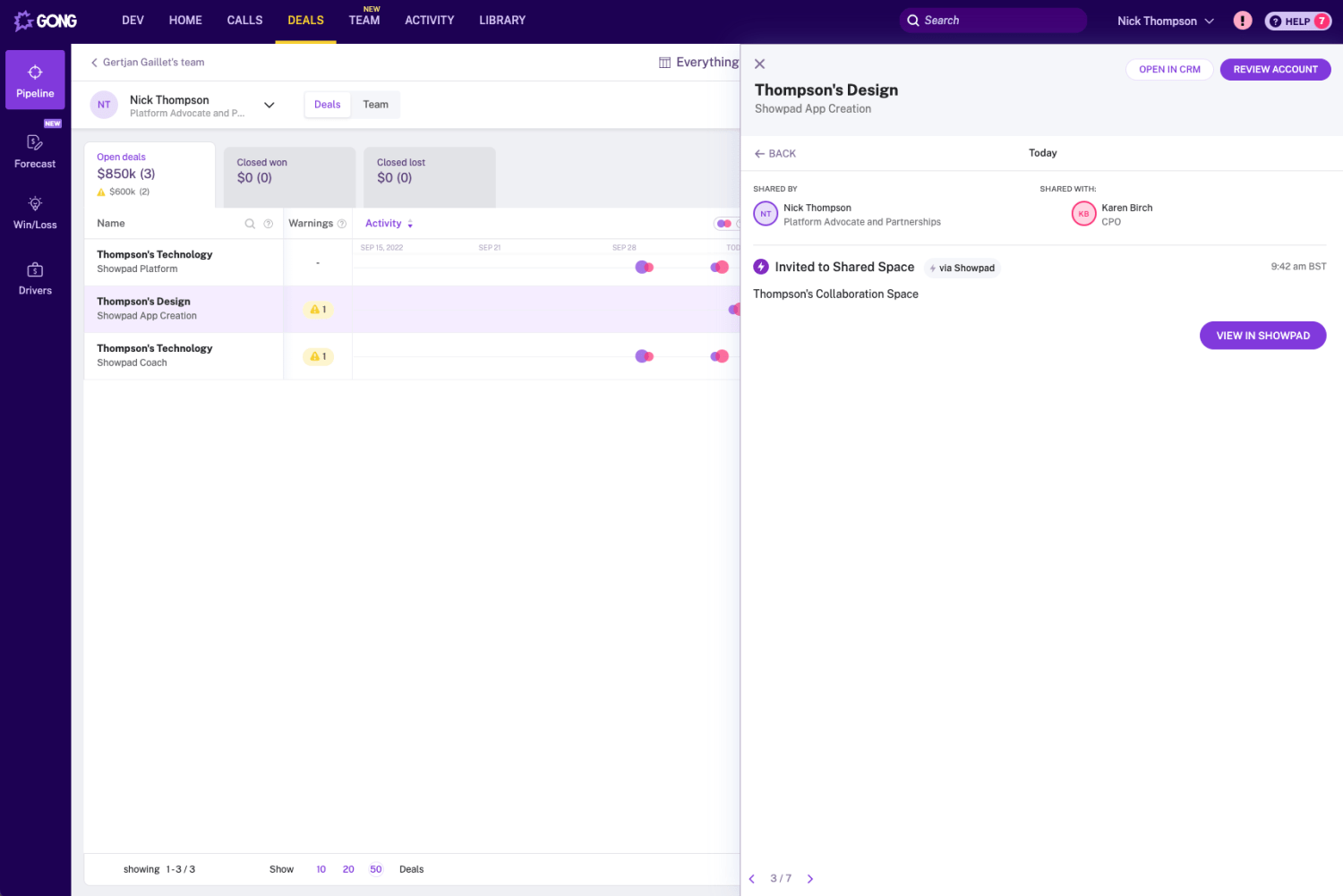Open the Drivers sidebar section
This screenshot has width=1343, height=896.
[35, 278]
